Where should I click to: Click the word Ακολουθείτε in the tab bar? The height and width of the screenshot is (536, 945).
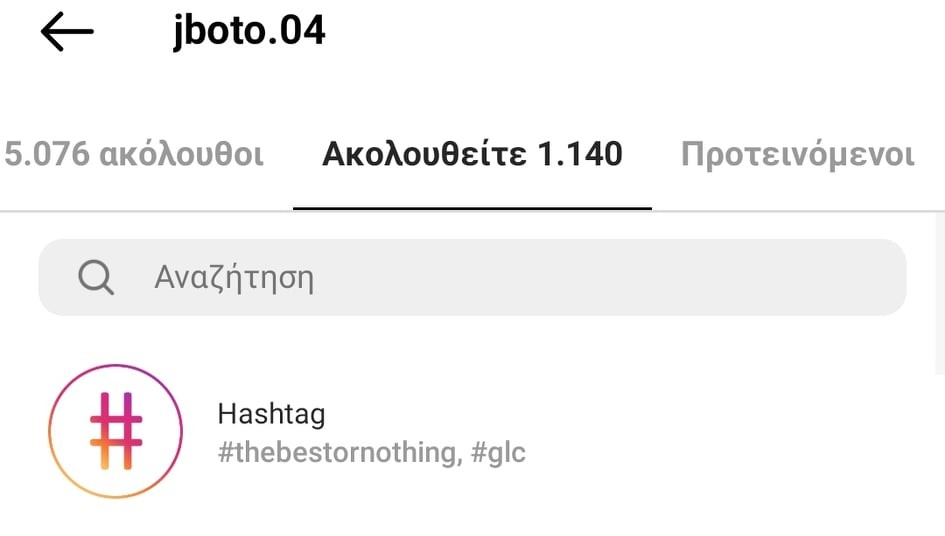424,154
